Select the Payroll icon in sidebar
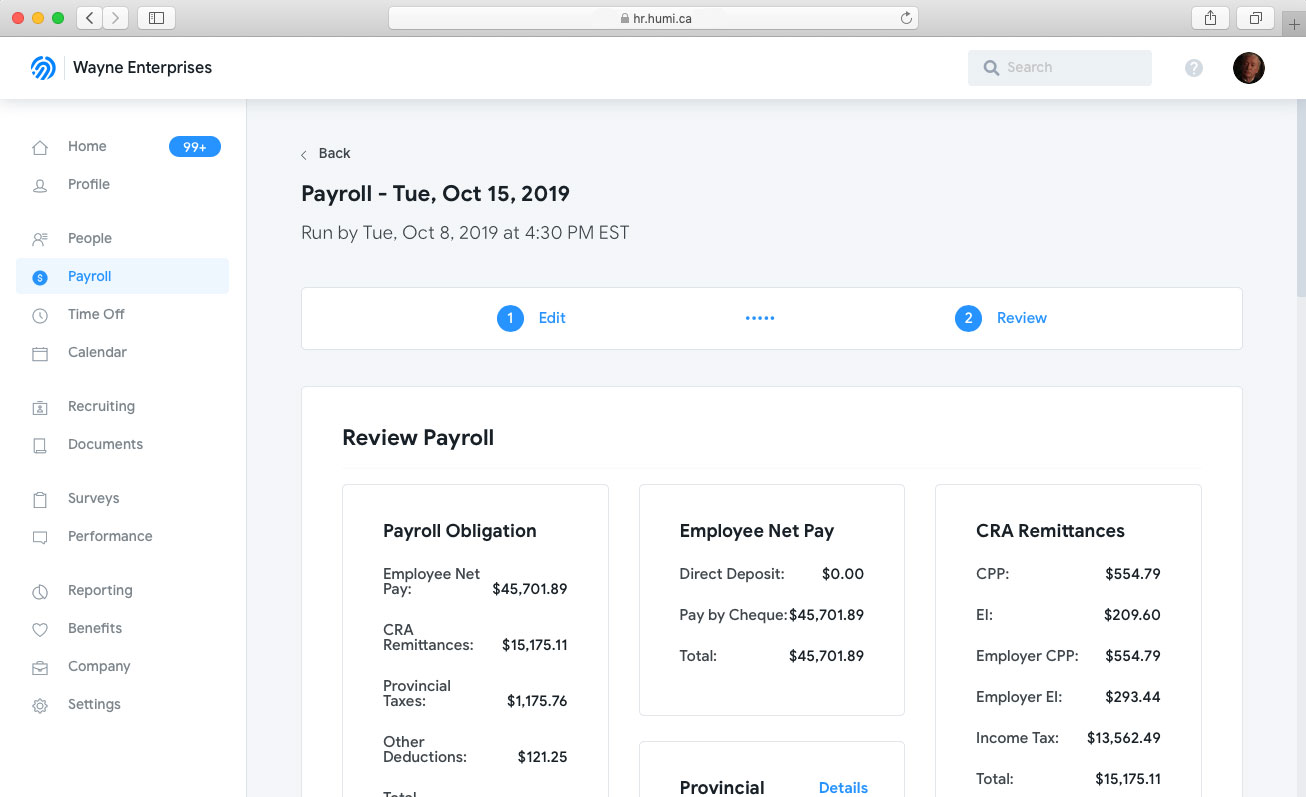The image size is (1306, 797). [39, 276]
